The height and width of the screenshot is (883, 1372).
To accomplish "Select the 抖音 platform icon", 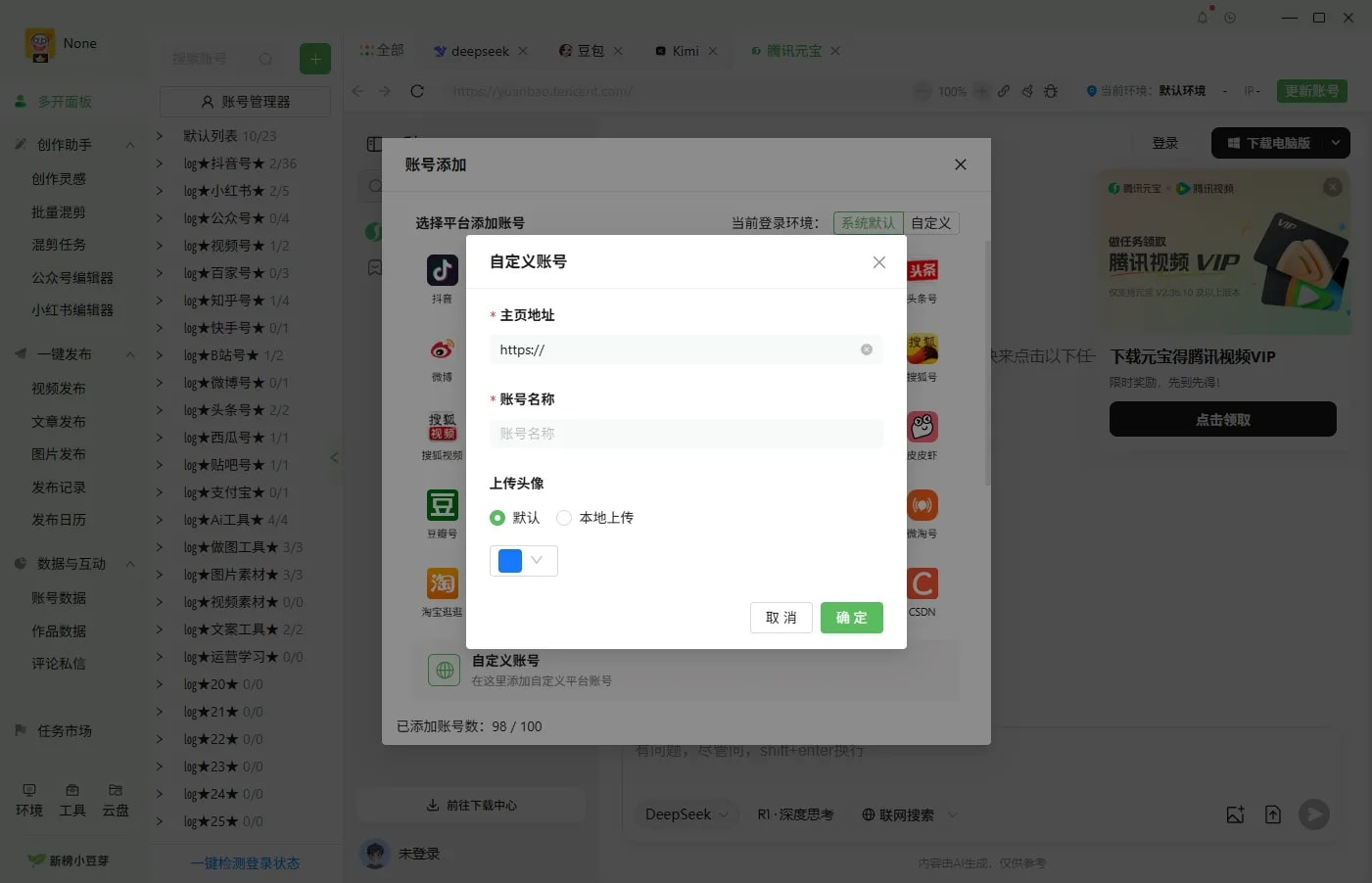I will [442, 269].
